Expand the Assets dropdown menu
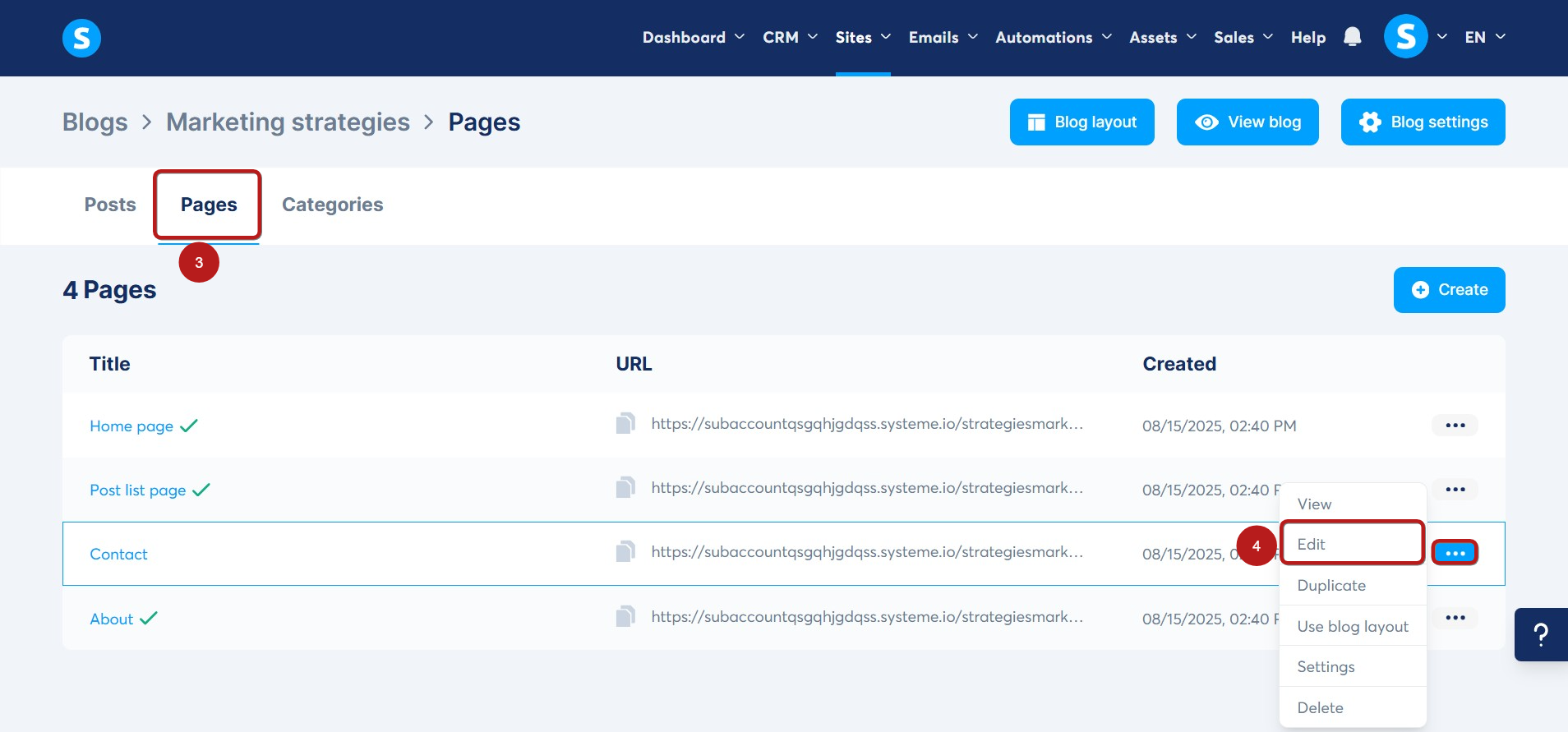The height and width of the screenshot is (732, 1568). [1163, 37]
